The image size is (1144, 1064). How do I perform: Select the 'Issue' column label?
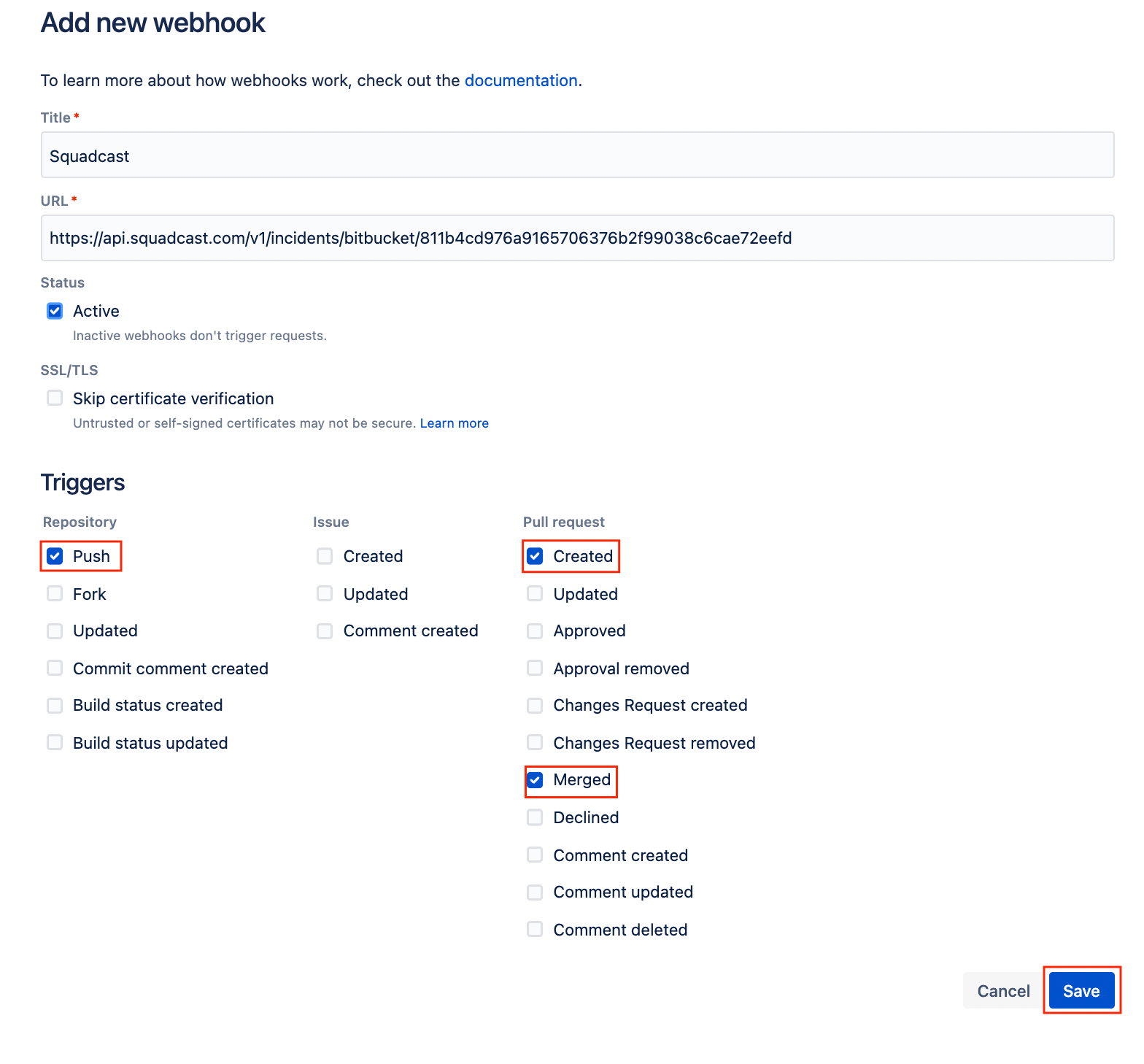point(331,522)
